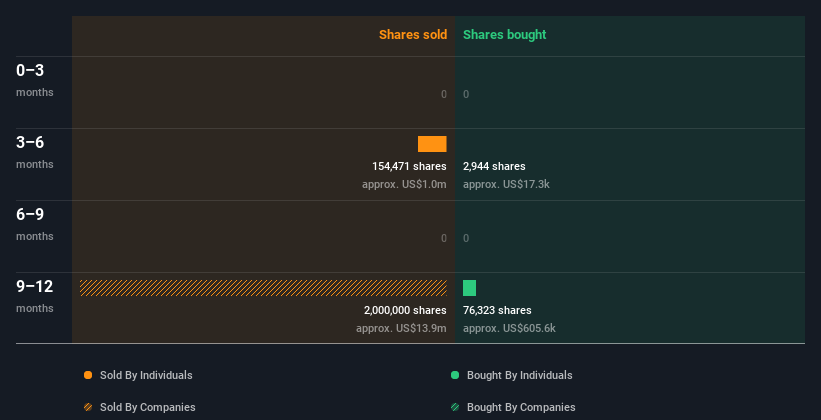Click the 2,944 shares value
Screen dimensions: 821x420
point(494,166)
